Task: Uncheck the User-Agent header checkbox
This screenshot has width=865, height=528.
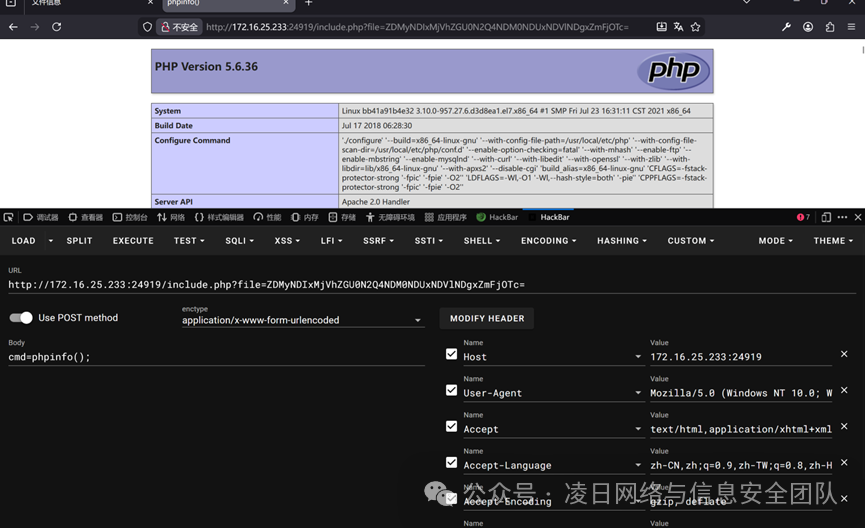Action: [x=451, y=390]
